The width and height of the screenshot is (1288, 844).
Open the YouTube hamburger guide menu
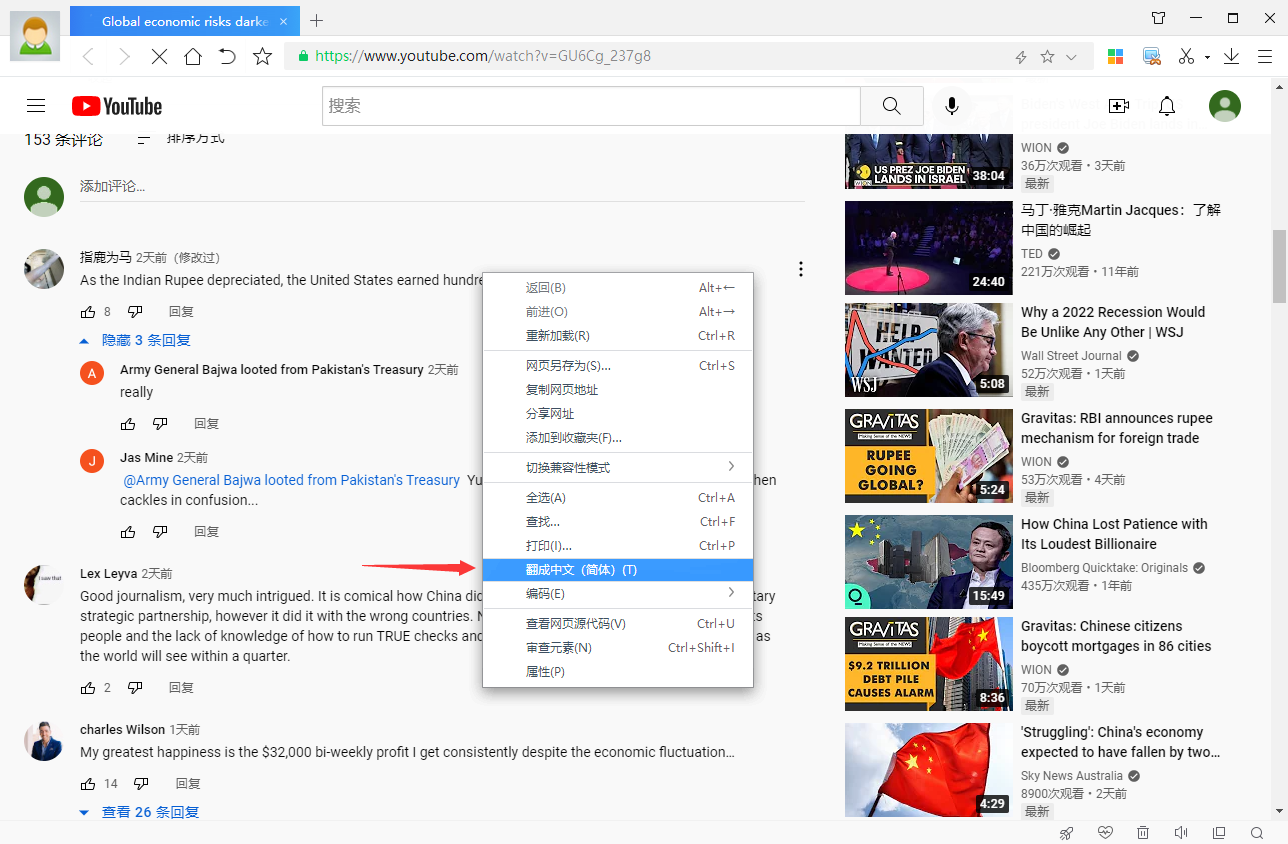click(36, 106)
